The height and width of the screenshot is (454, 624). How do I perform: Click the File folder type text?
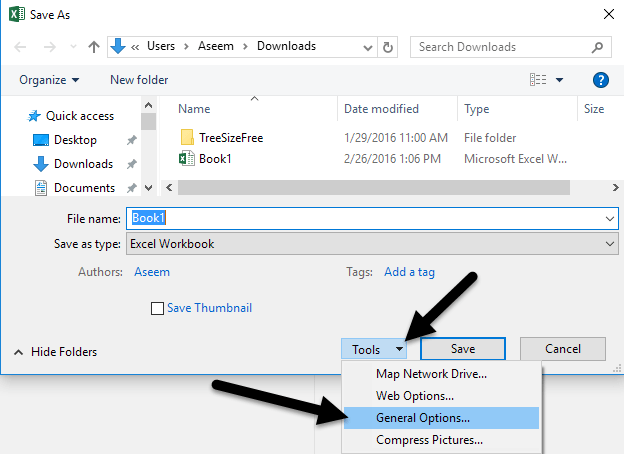[x=490, y=138]
